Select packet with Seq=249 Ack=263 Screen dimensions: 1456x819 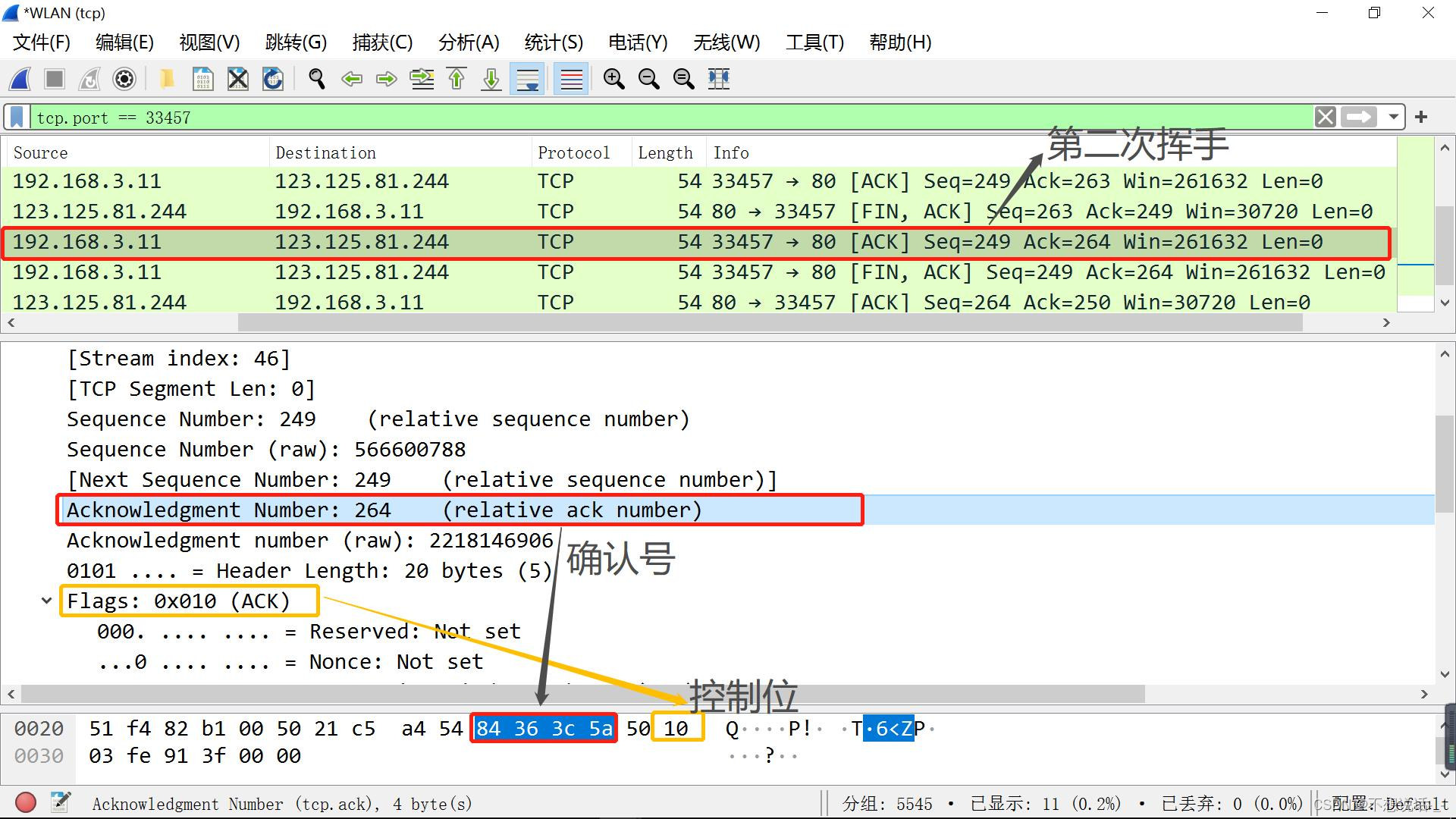pos(698,181)
